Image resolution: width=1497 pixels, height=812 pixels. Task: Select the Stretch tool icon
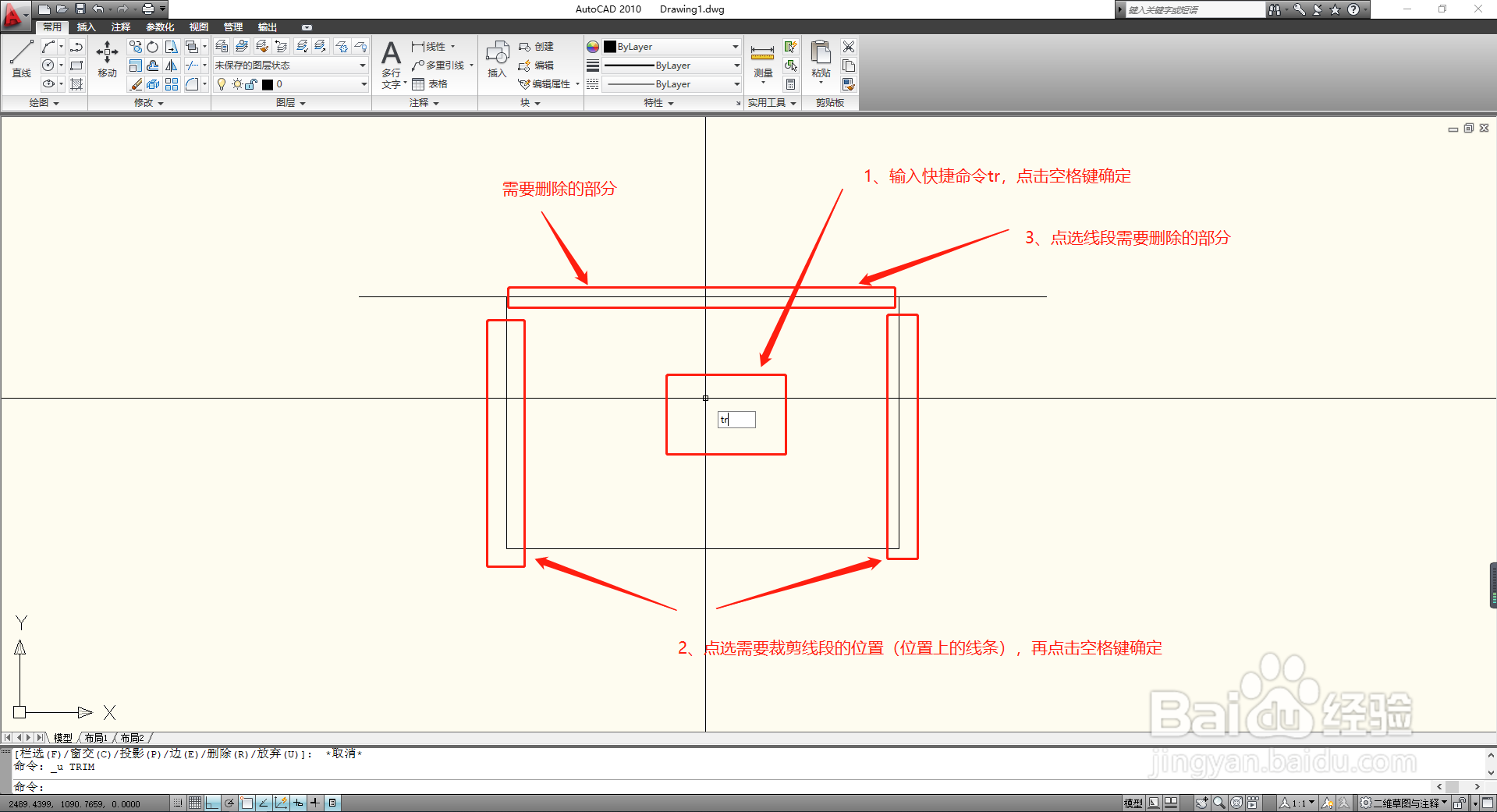click(x=172, y=47)
